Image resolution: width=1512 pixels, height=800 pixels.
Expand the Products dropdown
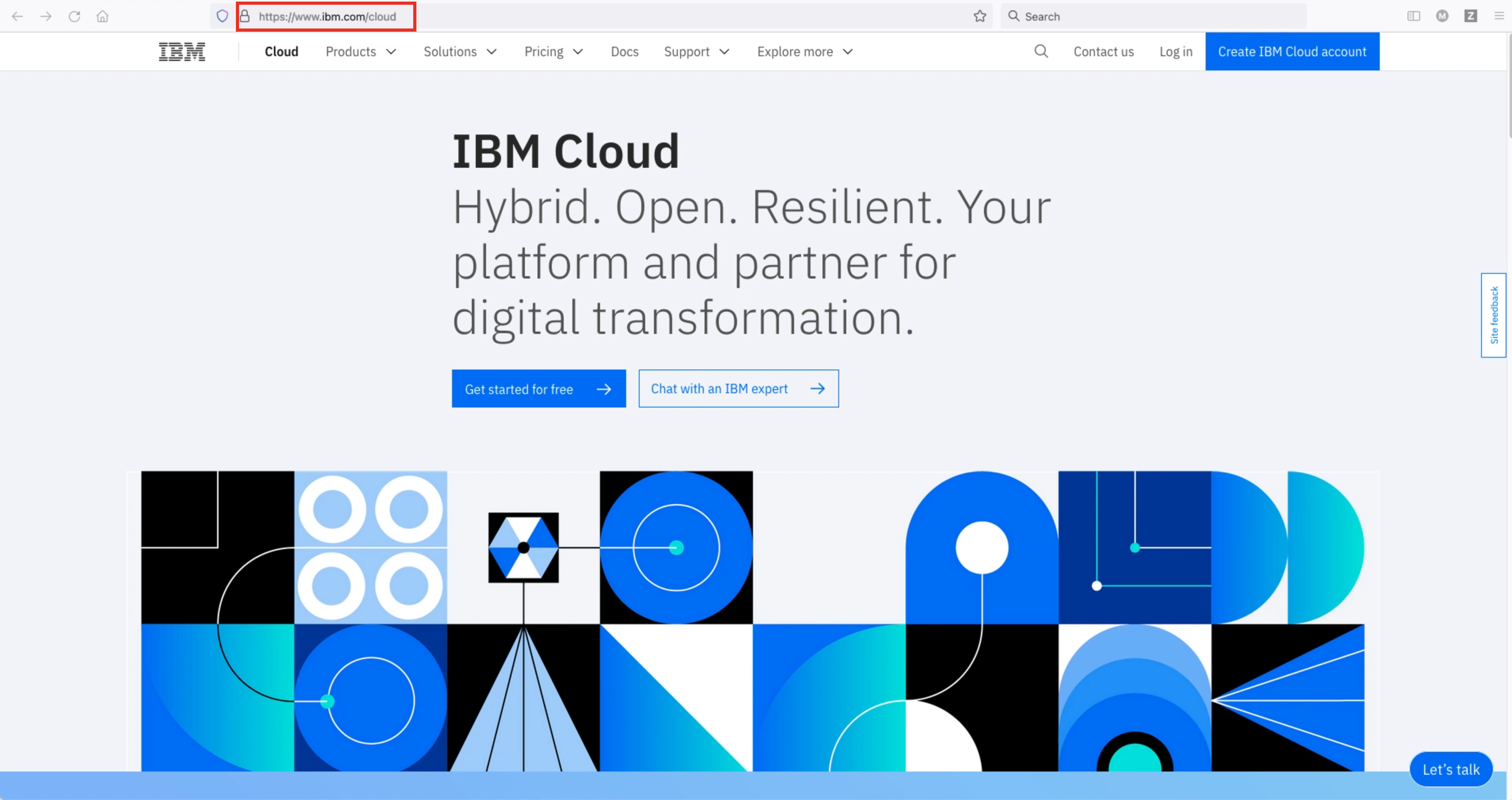pyautogui.click(x=361, y=51)
